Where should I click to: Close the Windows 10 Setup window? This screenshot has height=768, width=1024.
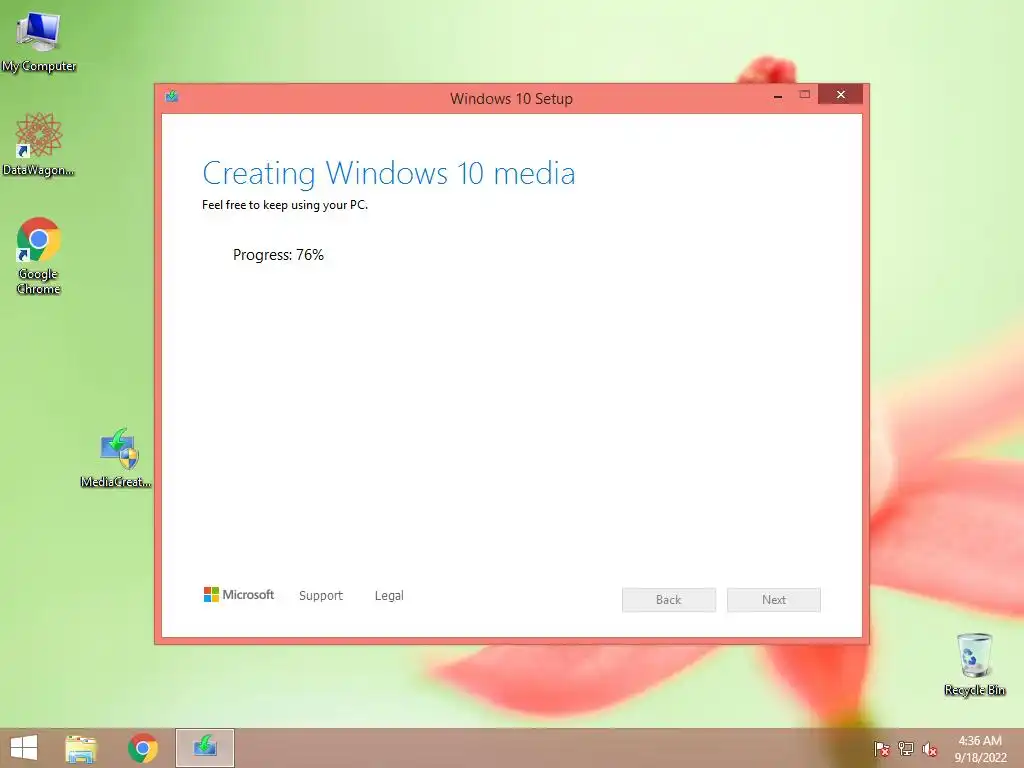click(x=840, y=95)
